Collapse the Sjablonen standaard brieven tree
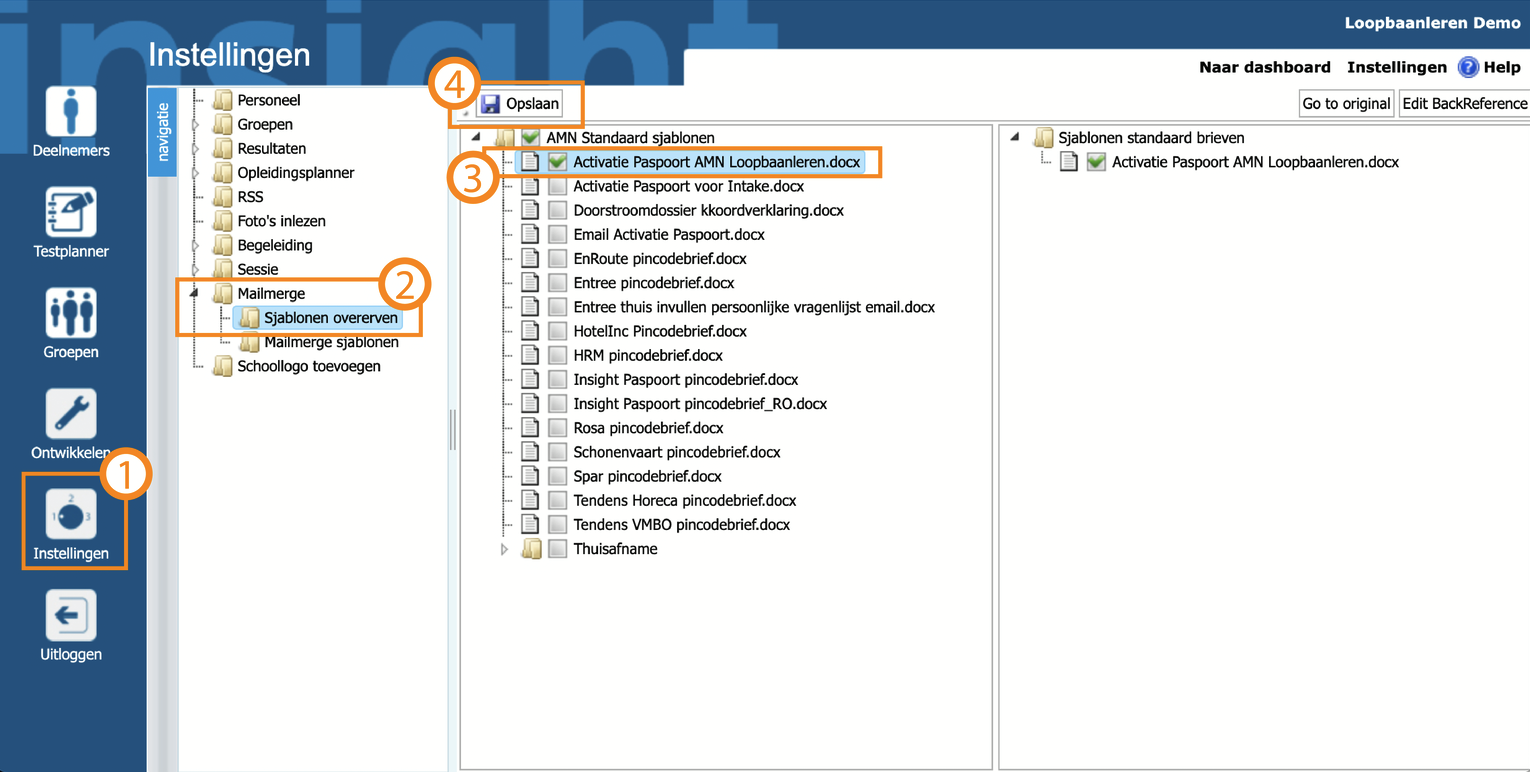Viewport: 1530px width, 772px height. (x=1015, y=137)
